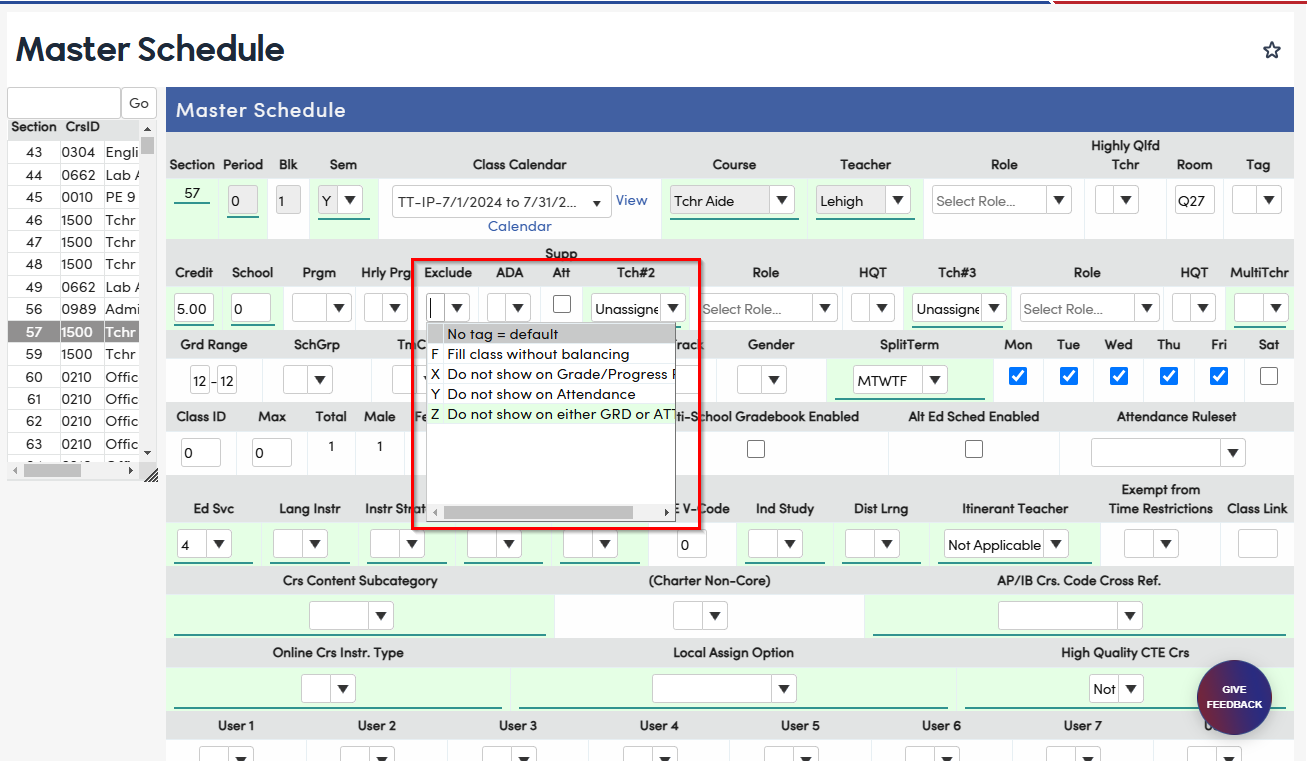This screenshot has width=1307, height=761.
Task: Choose 'Do not show on either GRD or ATT'
Action: [551, 414]
